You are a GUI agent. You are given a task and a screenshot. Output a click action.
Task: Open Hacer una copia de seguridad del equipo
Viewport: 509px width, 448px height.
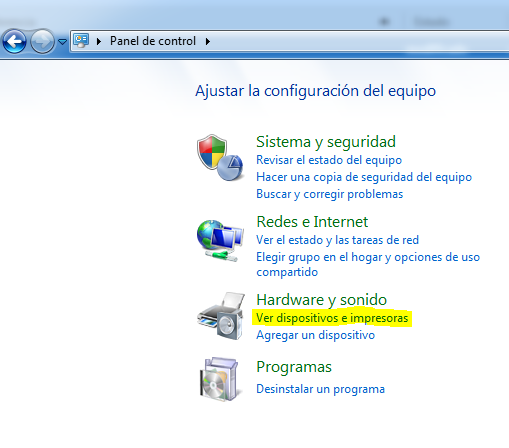364,177
